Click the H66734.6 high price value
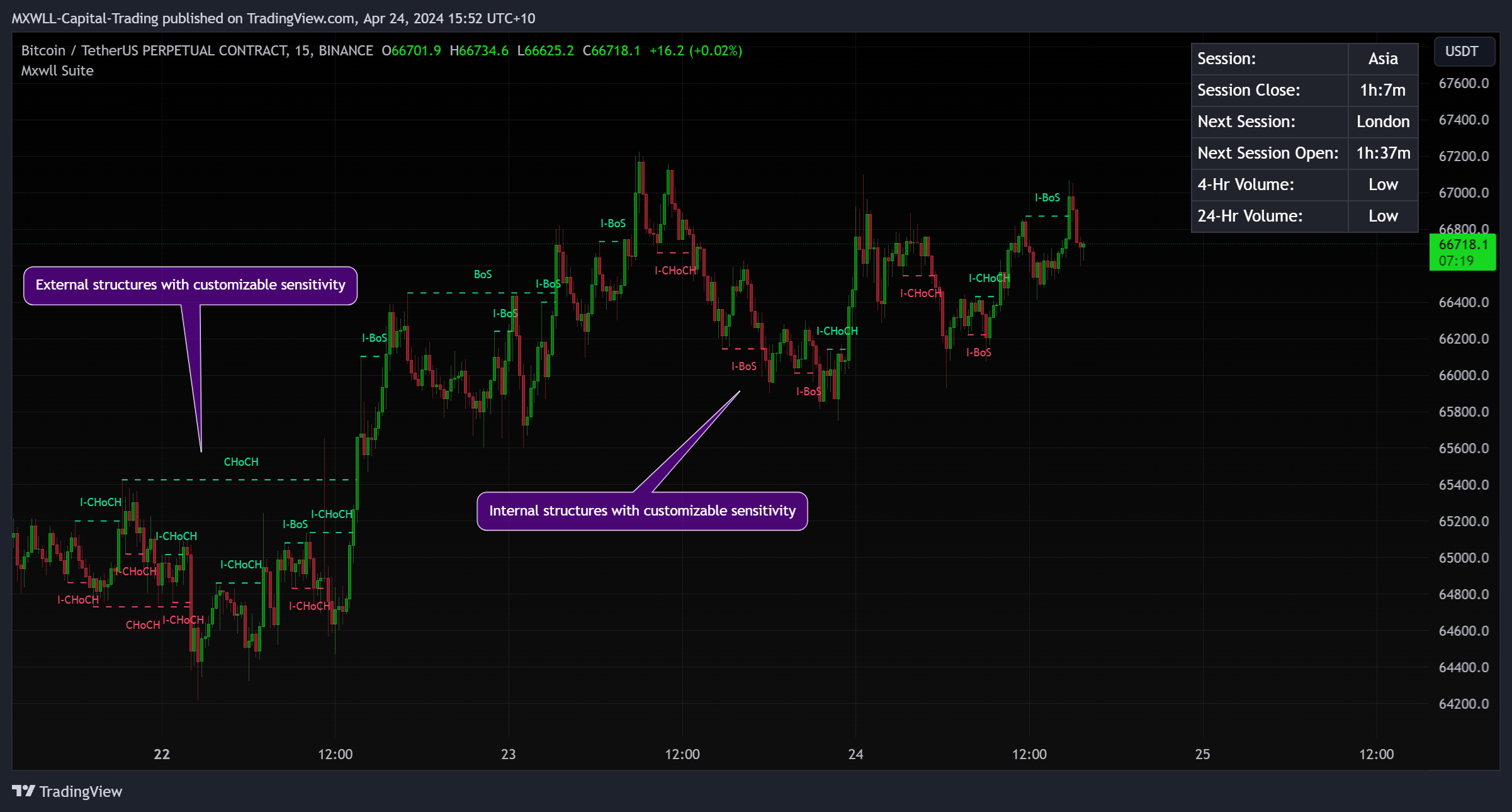 [x=479, y=50]
